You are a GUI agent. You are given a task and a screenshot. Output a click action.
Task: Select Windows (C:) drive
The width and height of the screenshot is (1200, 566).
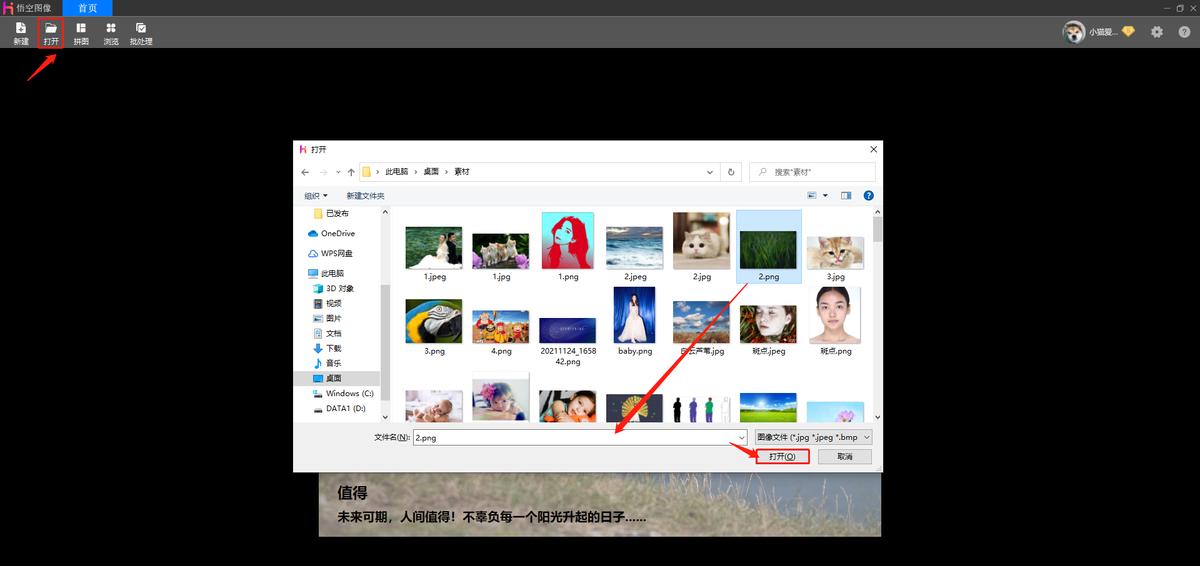point(342,393)
